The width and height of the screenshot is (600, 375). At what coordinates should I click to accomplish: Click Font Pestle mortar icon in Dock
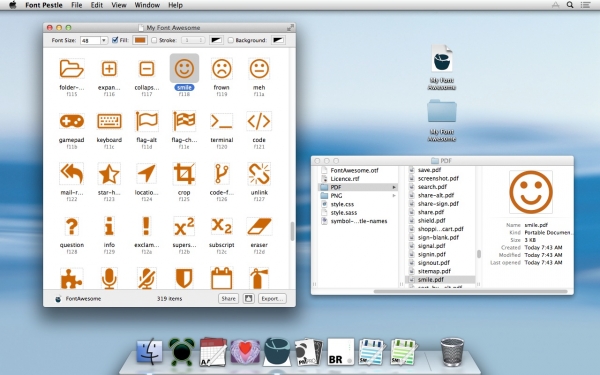pyautogui.click(x=277, y=351)
